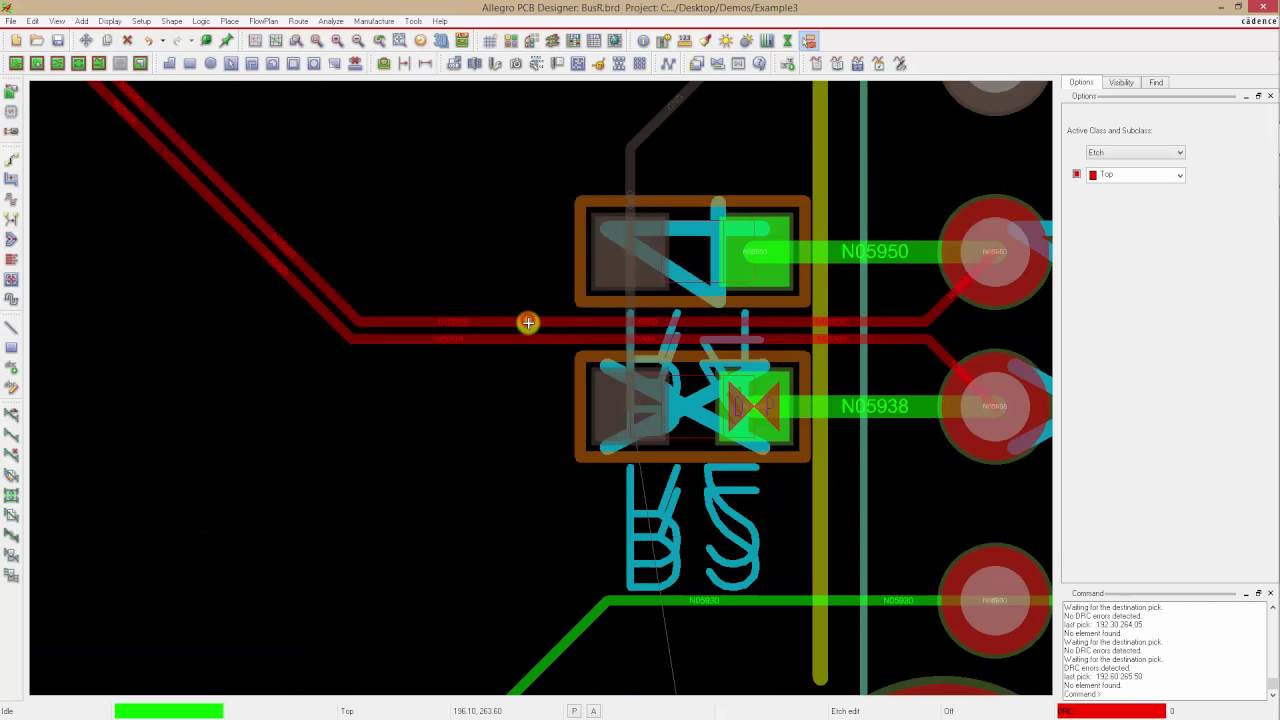Open the Undo history dropdown arrow
The height and width of the screenshot is (720, 1280).
tap(162, 41)
